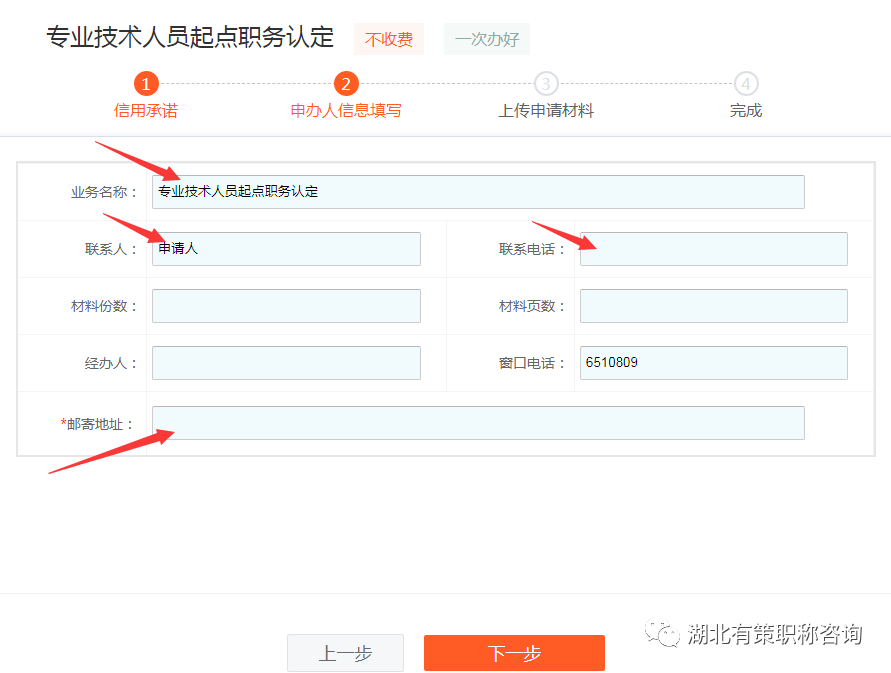
Task: Focus the 窗口电话 field showing 6510809
Action: (x=714, y=363)
